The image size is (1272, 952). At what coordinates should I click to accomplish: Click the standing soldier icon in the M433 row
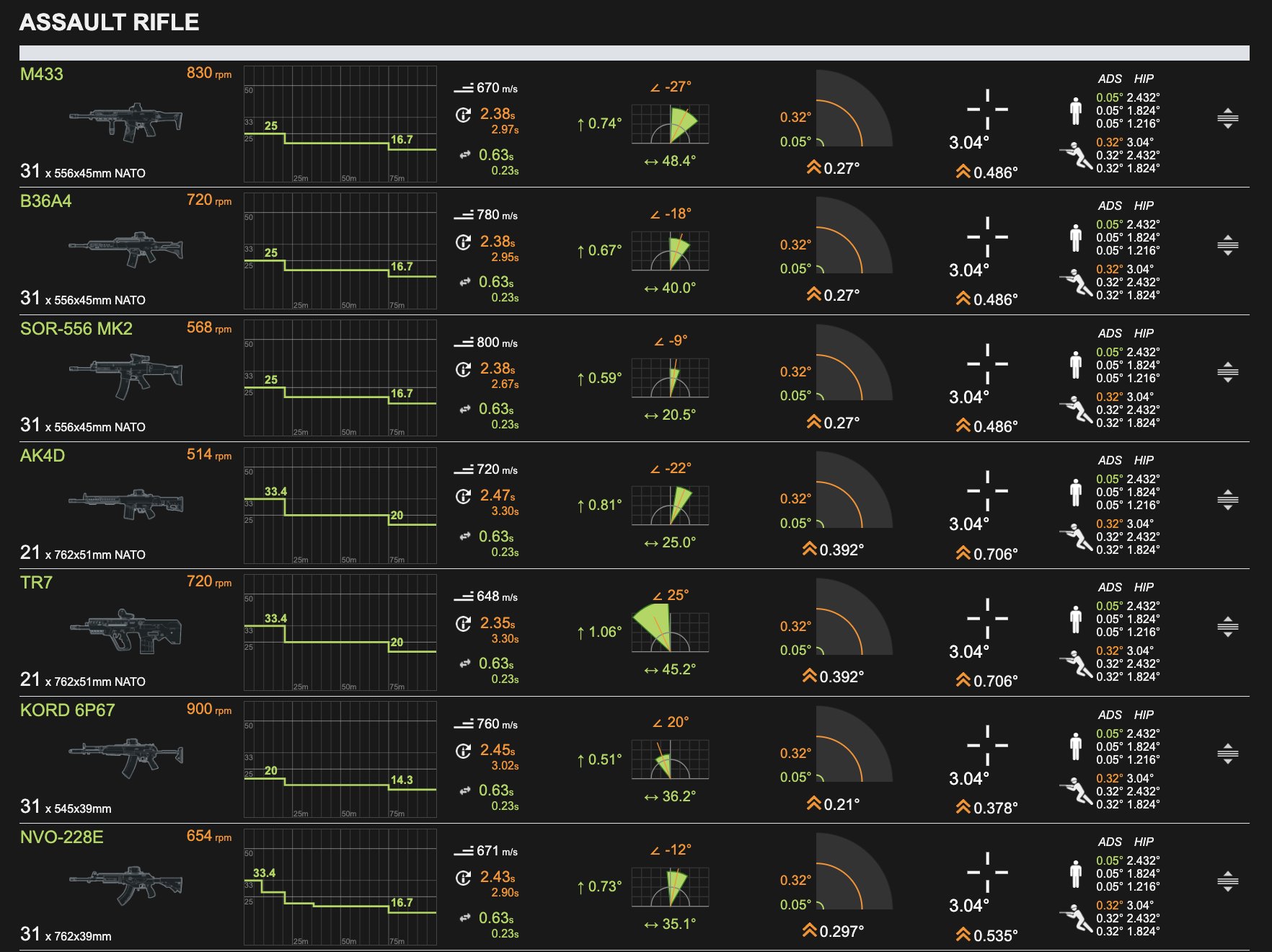click(1076, 110)
